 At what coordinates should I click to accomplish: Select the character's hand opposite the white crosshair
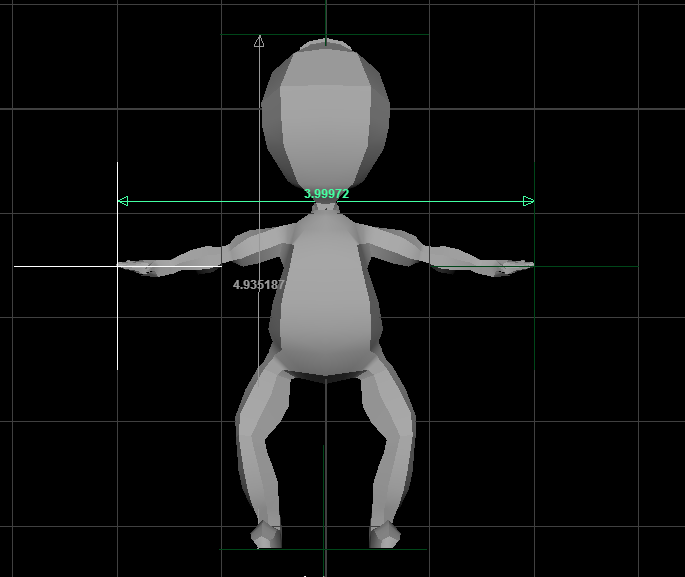click(x=513, y=267)
